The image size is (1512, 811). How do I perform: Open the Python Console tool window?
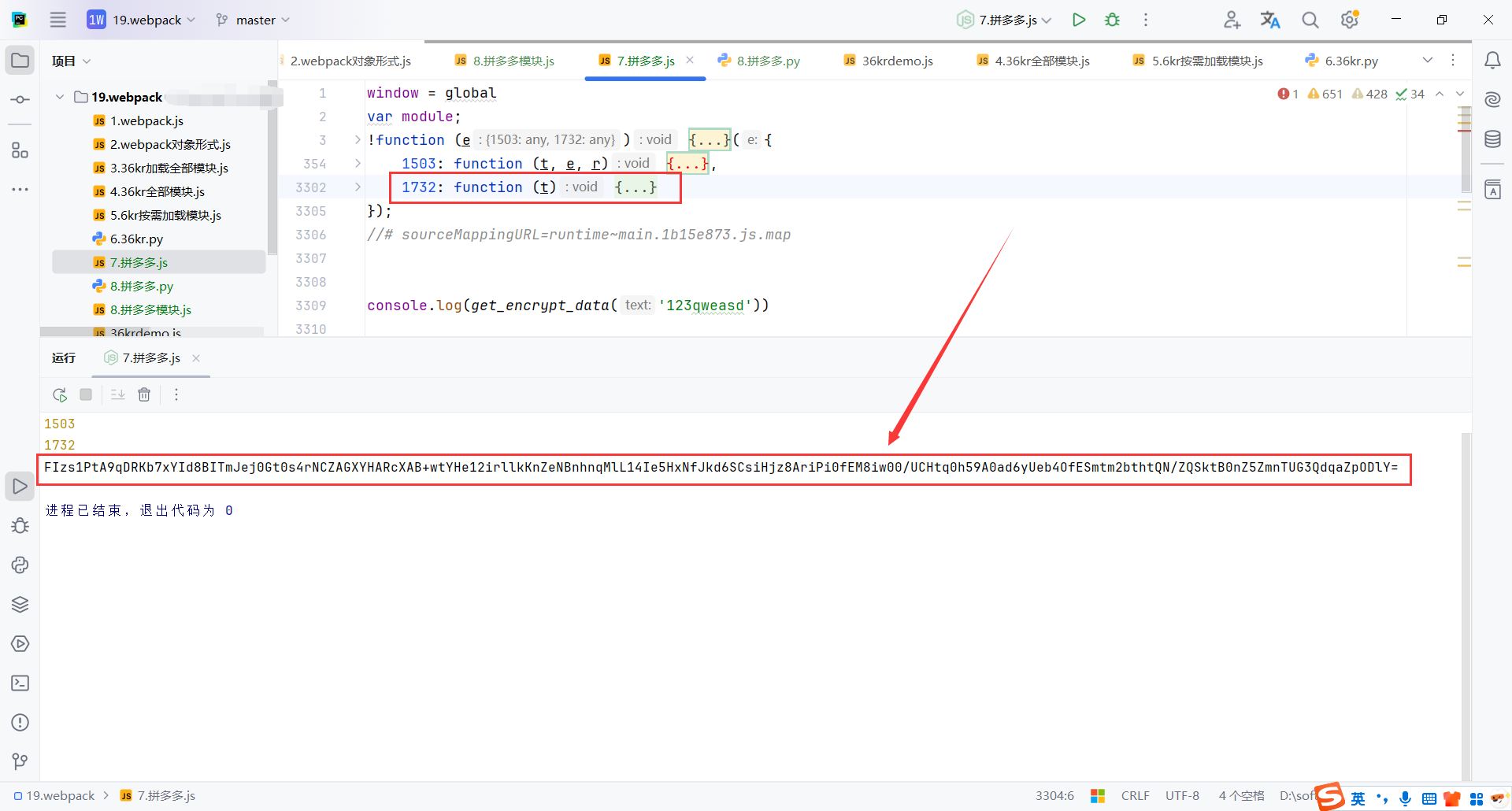click(x=20, y=565)
